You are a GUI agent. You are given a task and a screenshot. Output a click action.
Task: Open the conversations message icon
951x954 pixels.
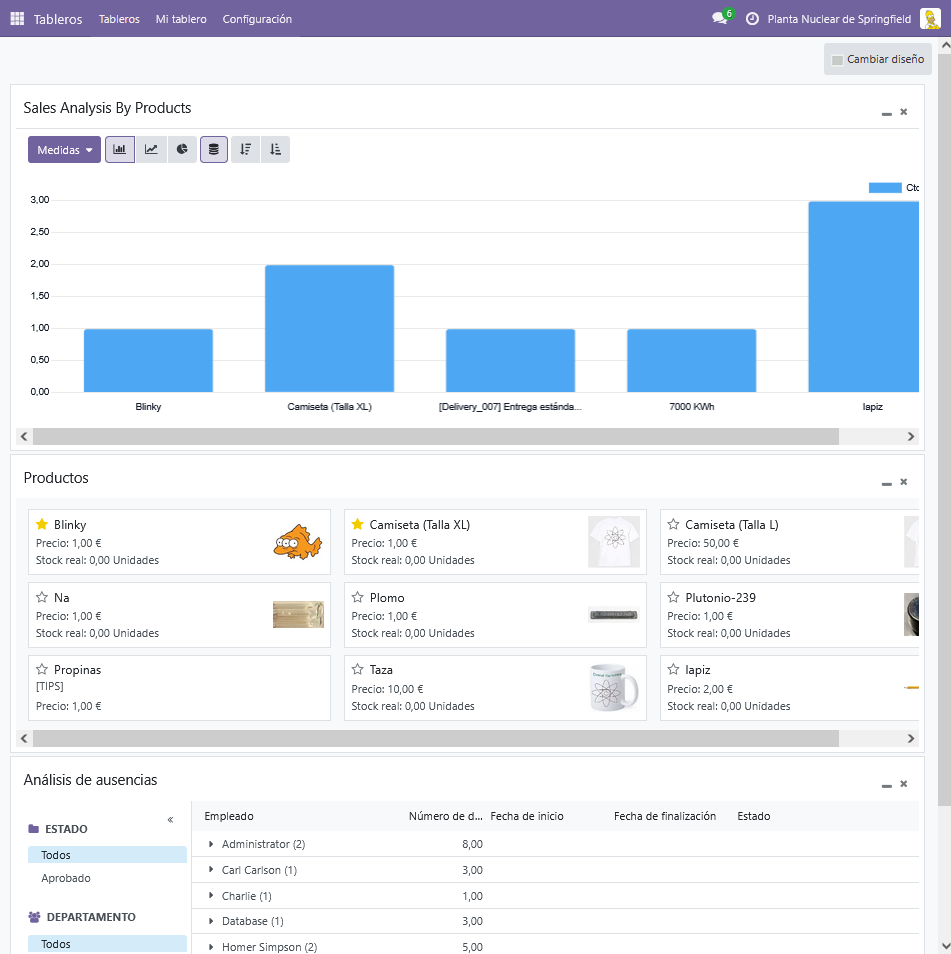tap(719, 19)
